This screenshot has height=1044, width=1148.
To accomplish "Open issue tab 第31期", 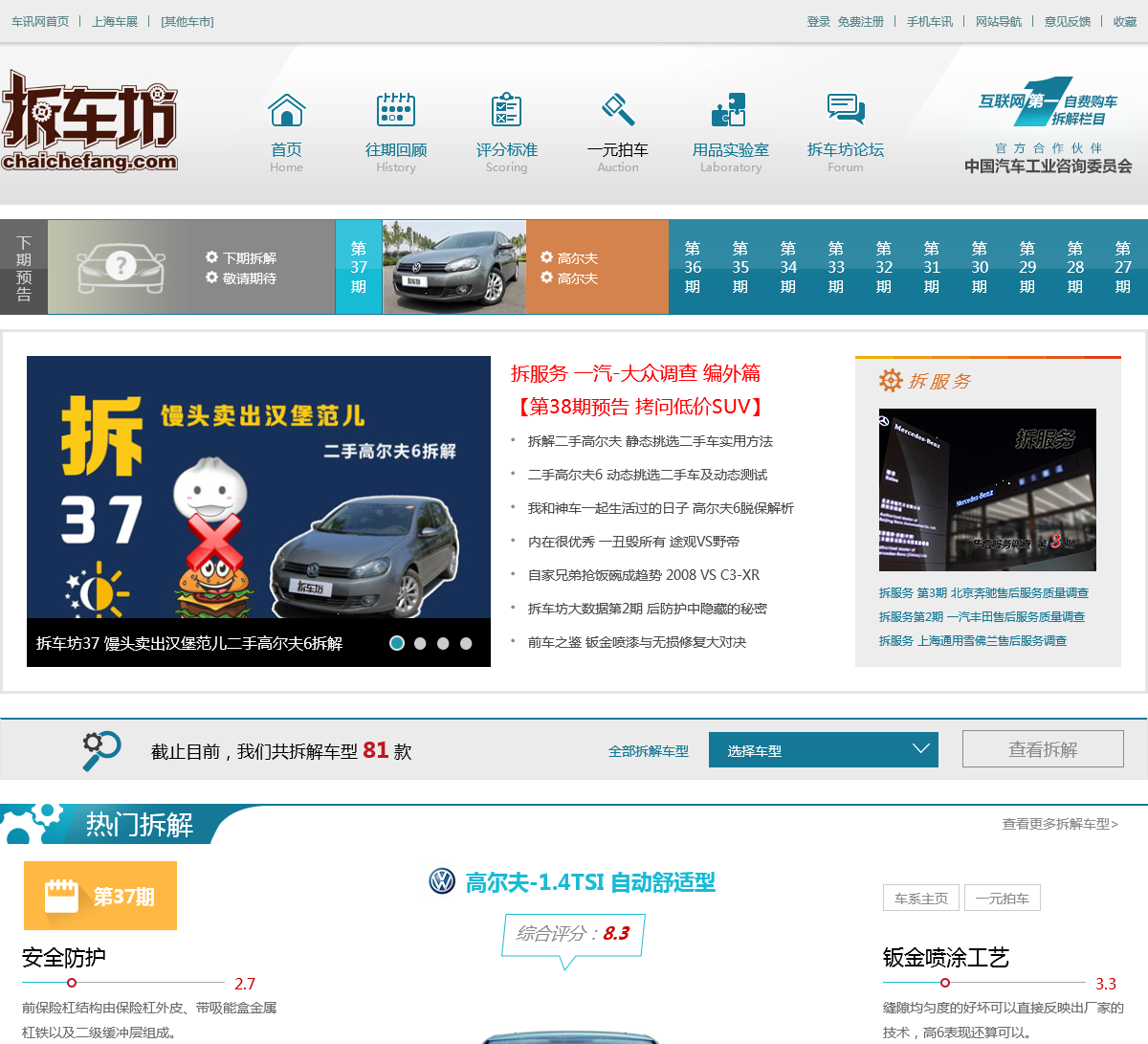I will (x=932, y=267).
